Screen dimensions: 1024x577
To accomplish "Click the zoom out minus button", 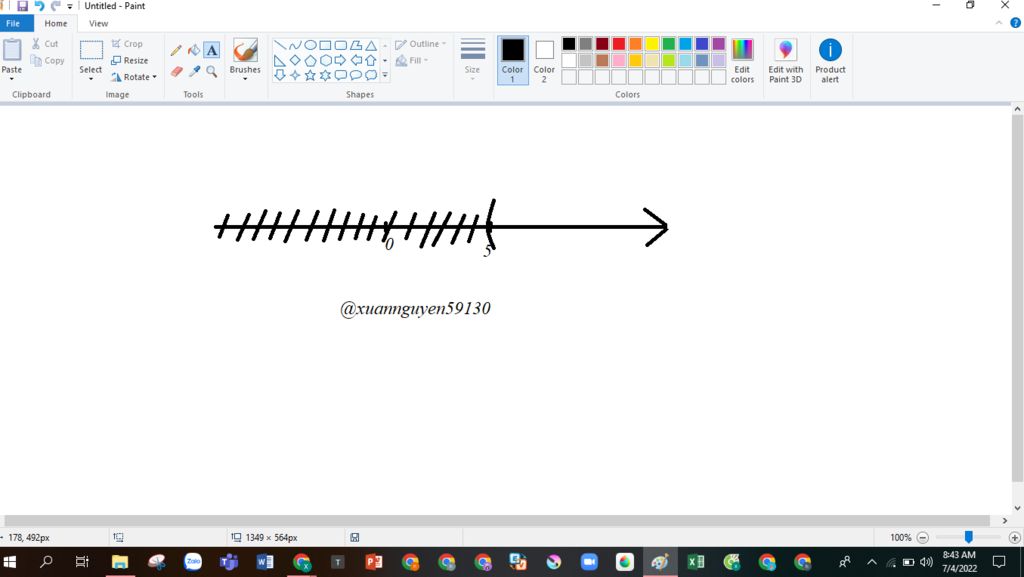I will coord(923,537).
